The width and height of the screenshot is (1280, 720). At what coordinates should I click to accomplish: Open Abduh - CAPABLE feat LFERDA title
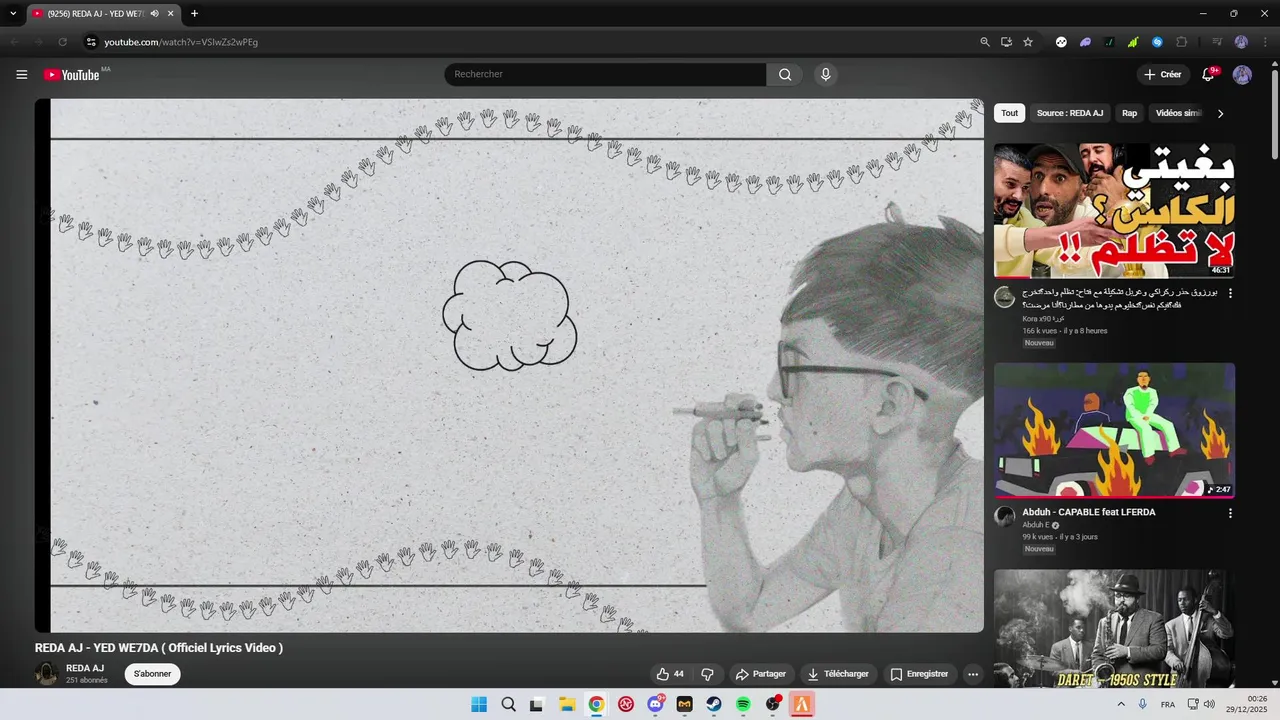pyautogui.click(x=1089, y=512)
